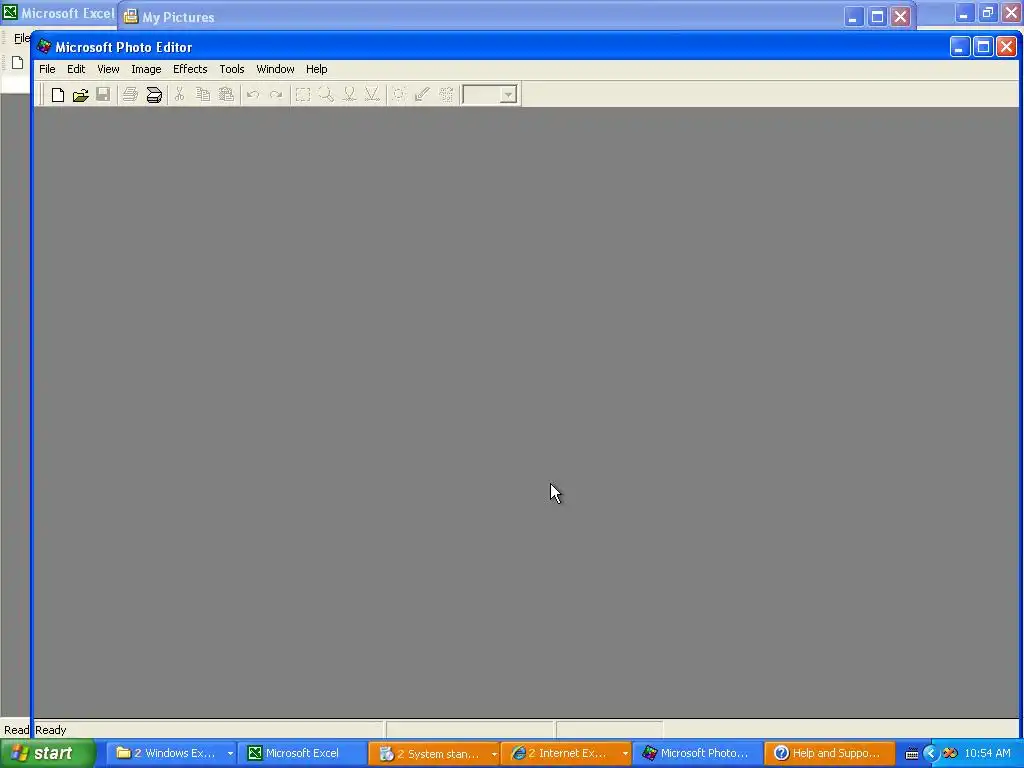The width and height of the screenshot is (1024, 768).
Task: Close the Microsoft Excel window
Action: [x=1012, y=13]
